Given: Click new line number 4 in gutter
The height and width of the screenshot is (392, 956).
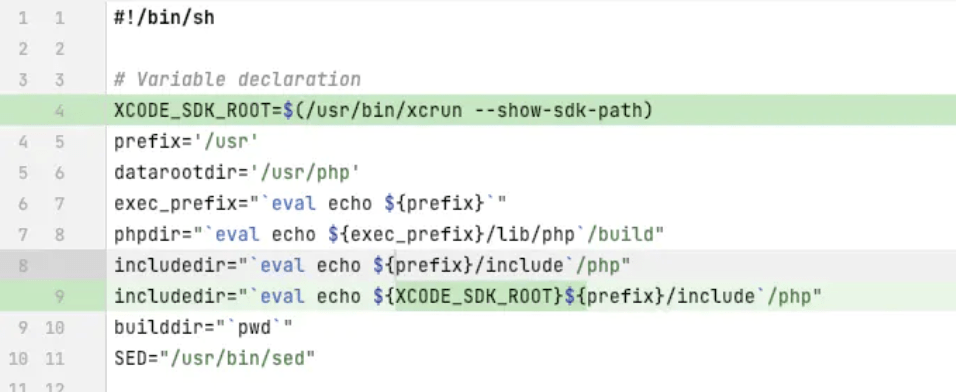Looking at the screenshot, I should 59,111.
